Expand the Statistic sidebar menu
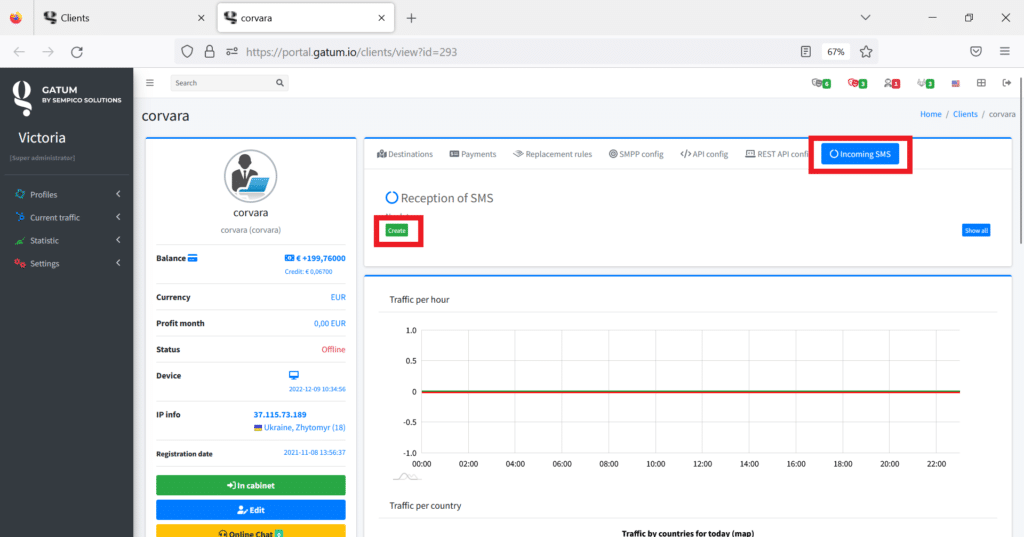 [67, 240]
